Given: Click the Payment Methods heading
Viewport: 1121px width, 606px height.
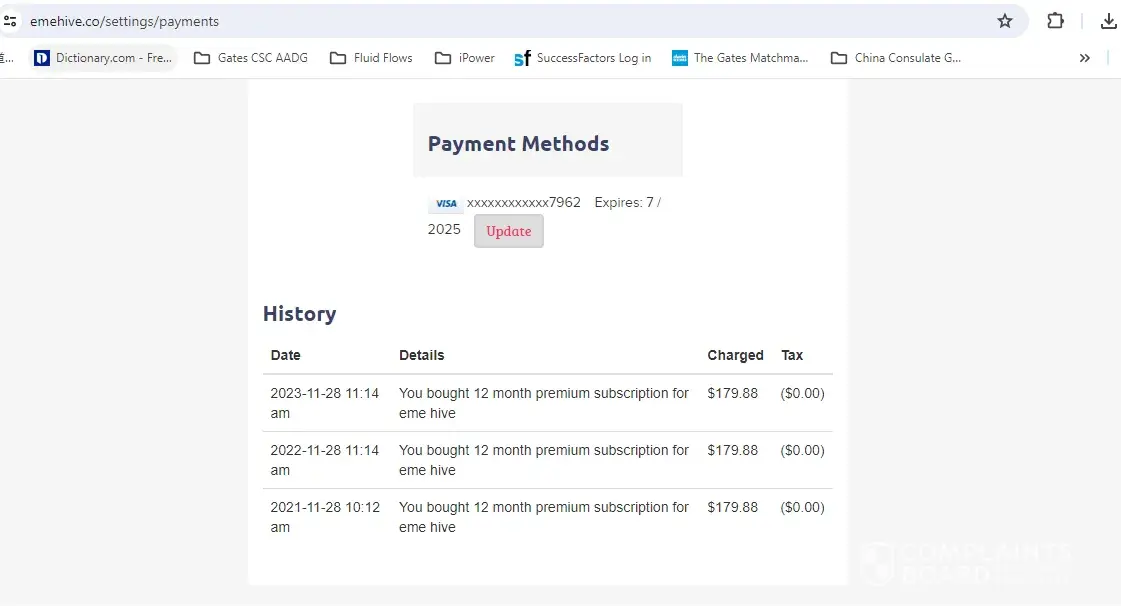Looking at the screenshot, I should pos(518,144).
